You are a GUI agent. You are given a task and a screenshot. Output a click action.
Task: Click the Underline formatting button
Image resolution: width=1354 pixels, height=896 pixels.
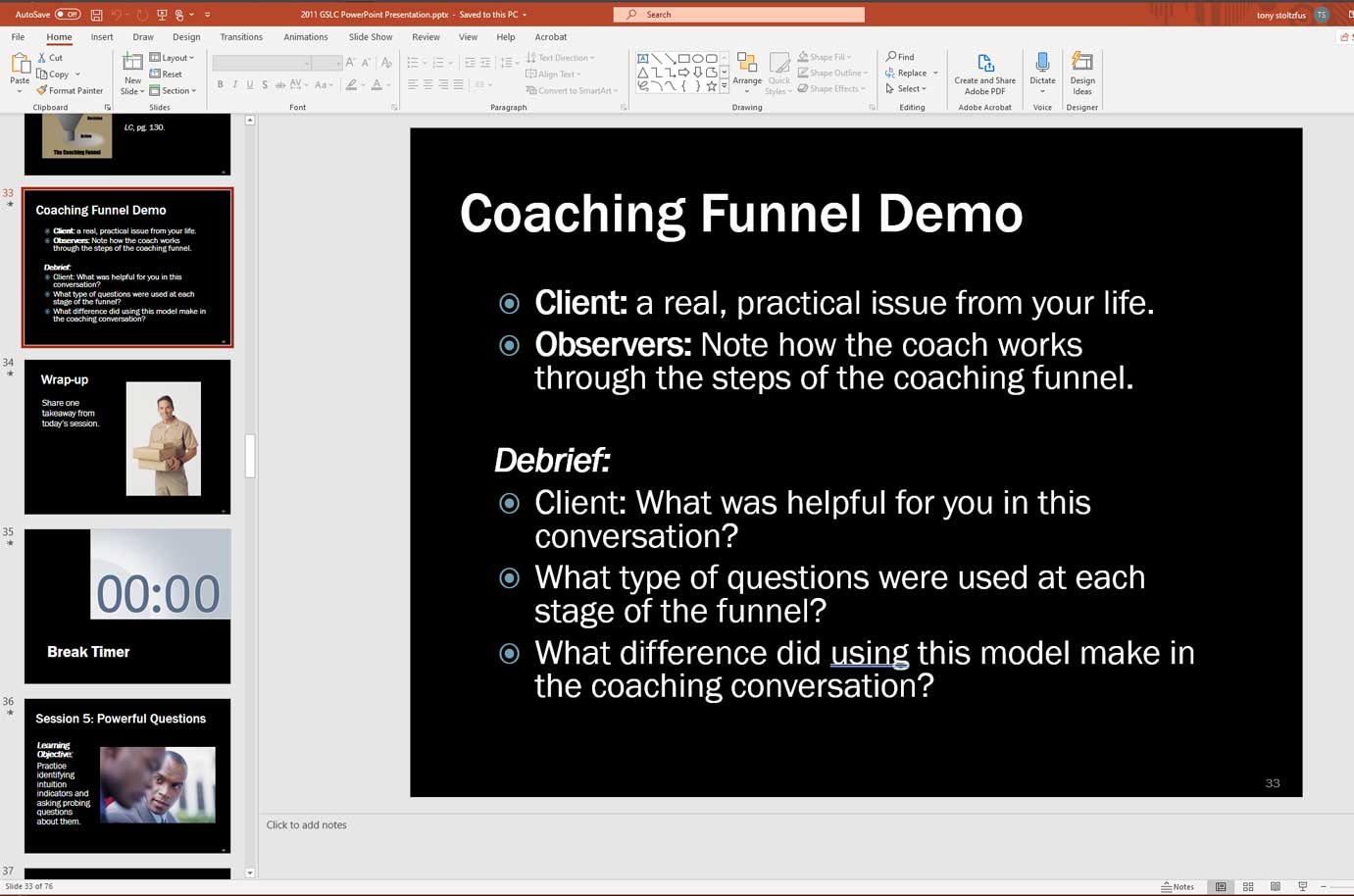(x=249, y=85)
